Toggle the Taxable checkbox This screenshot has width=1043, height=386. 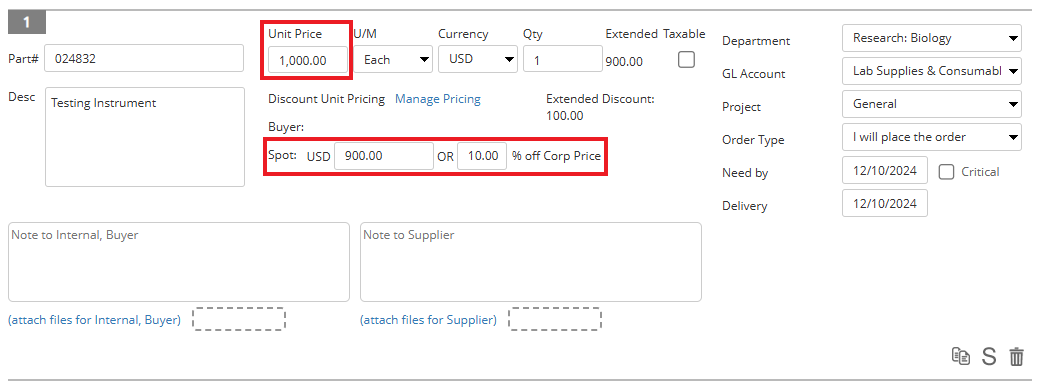coord(686,59)
